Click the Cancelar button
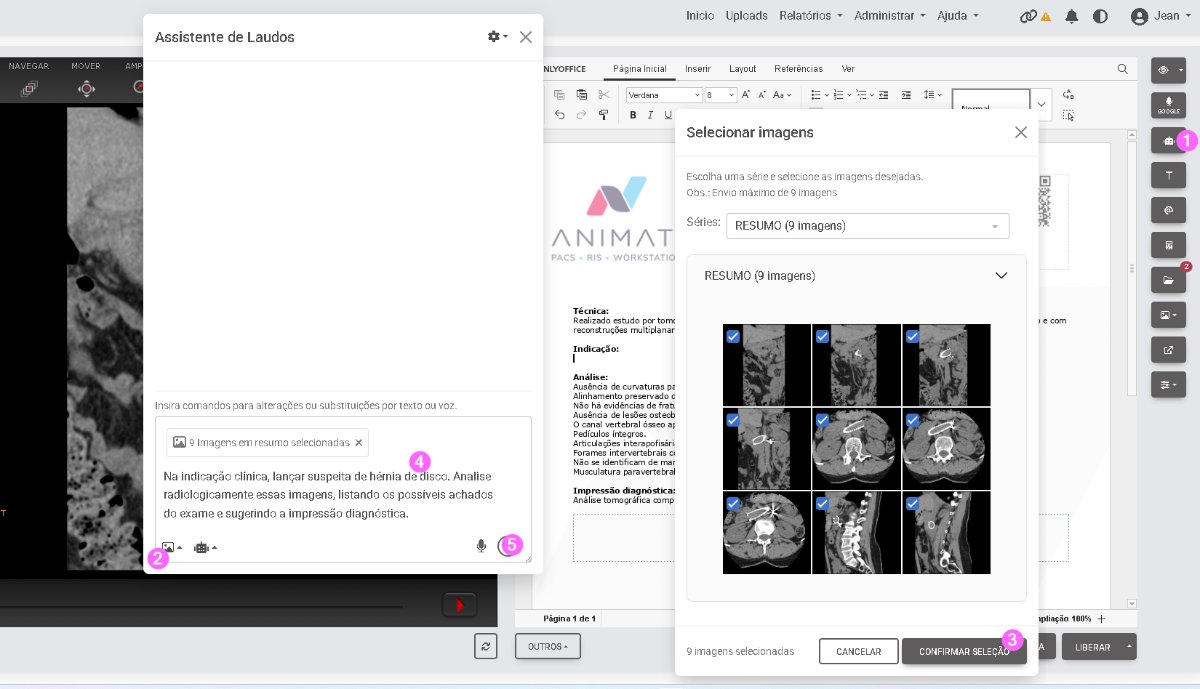Screen dimensions: 1200x689 (858, 651)
